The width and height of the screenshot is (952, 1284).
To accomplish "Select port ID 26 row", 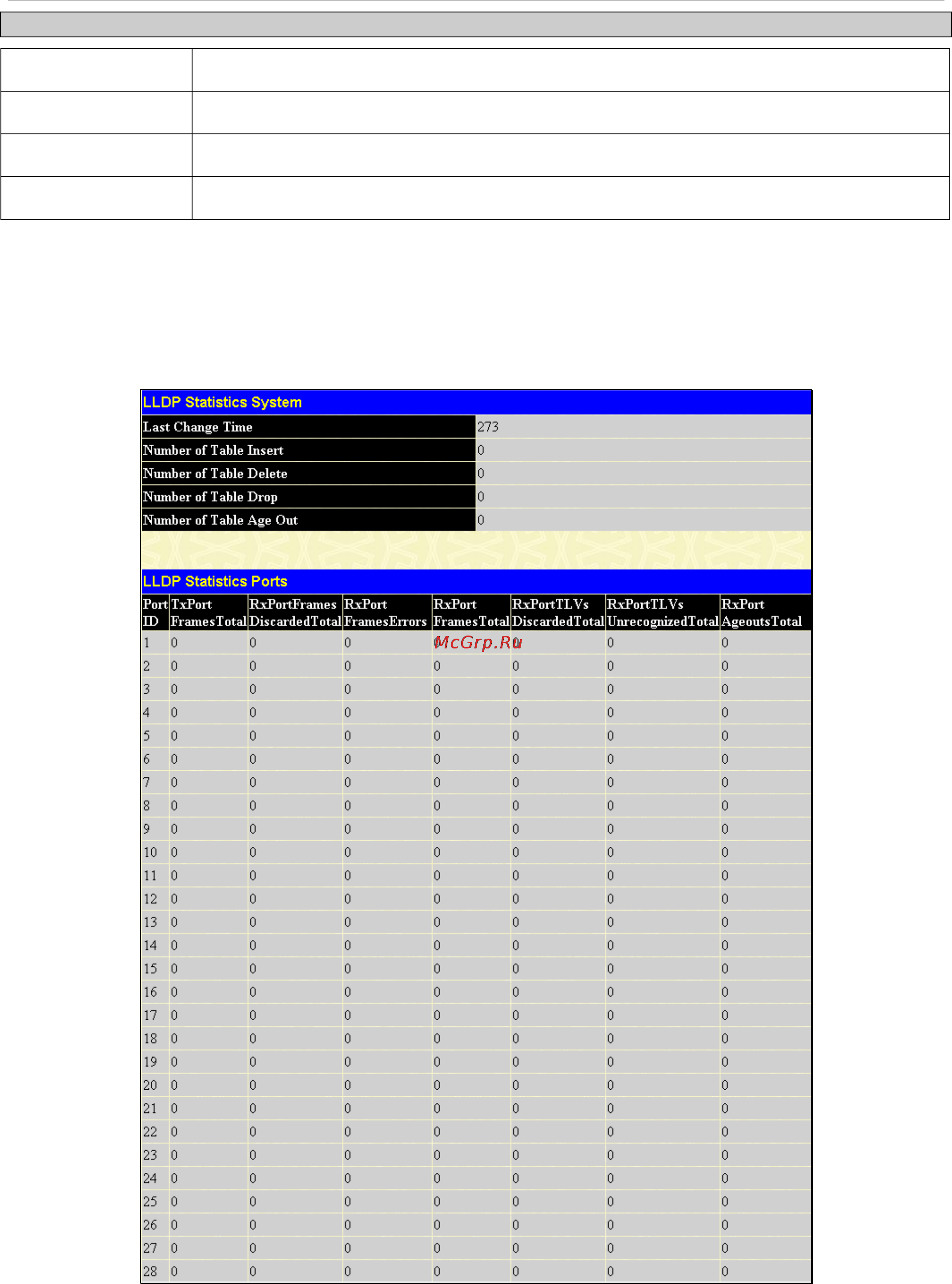I will click(476, 1225).
